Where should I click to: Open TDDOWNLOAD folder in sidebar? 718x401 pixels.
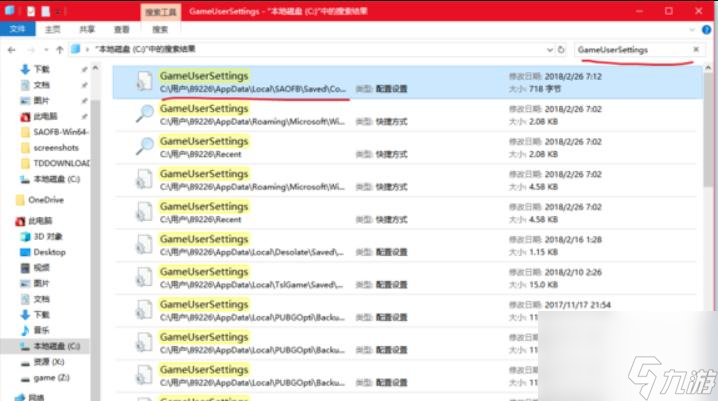(61, 163)
